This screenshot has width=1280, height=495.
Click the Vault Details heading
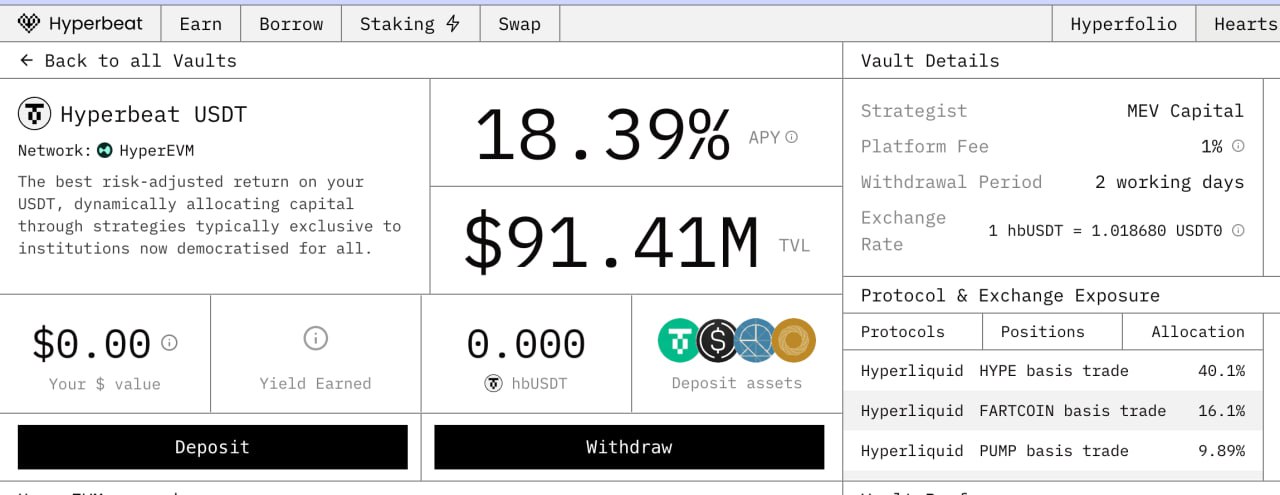click(930, 61)
